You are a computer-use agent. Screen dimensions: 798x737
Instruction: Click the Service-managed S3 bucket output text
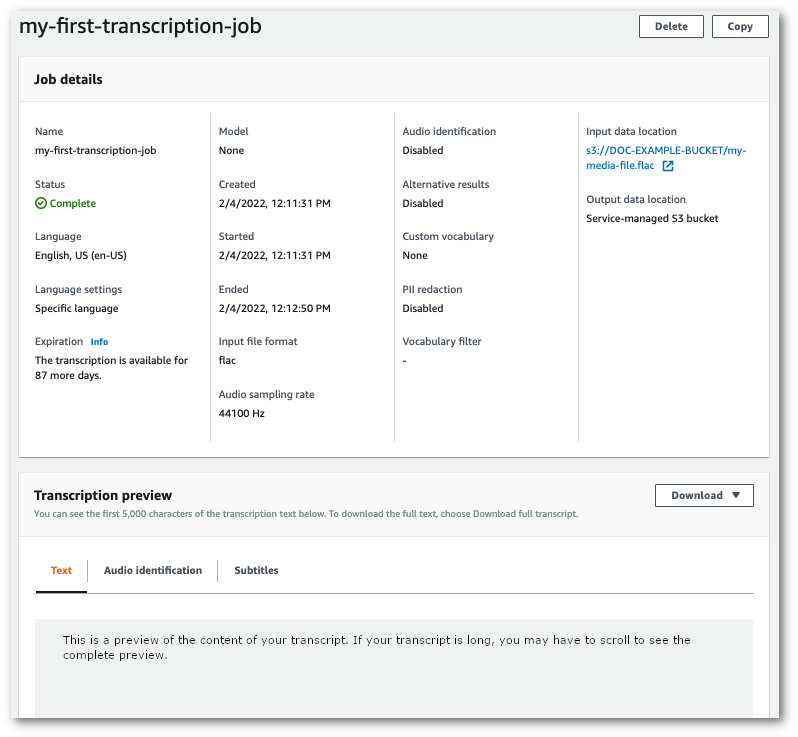point(652,218)
